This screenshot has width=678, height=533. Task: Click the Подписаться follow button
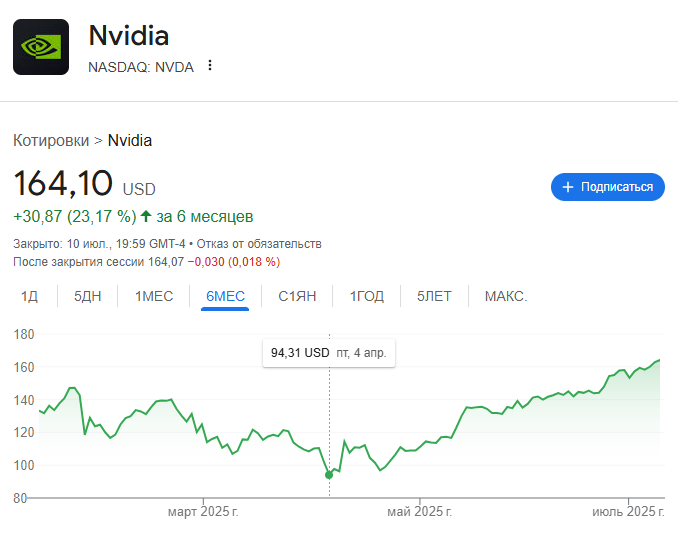(608, 187)
